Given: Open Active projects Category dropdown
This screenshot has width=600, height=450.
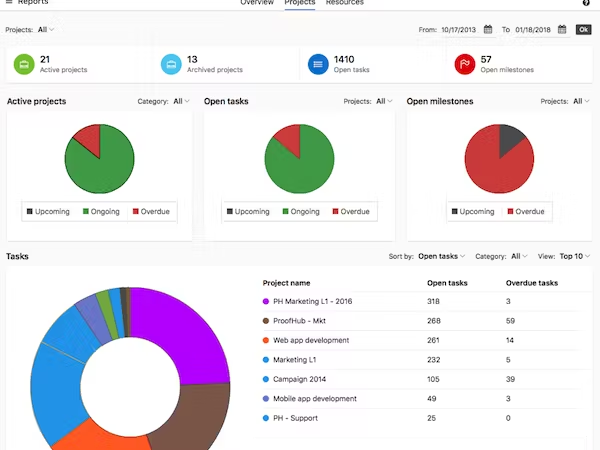Looking at the screenshot, I should [181, 101].
